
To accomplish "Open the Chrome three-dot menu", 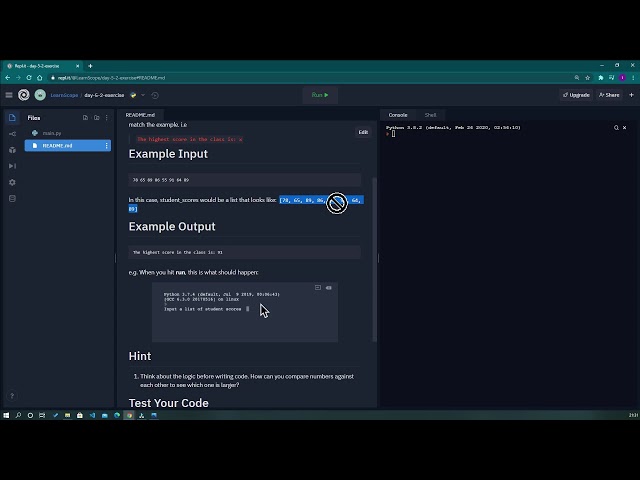I will (633, 78).
